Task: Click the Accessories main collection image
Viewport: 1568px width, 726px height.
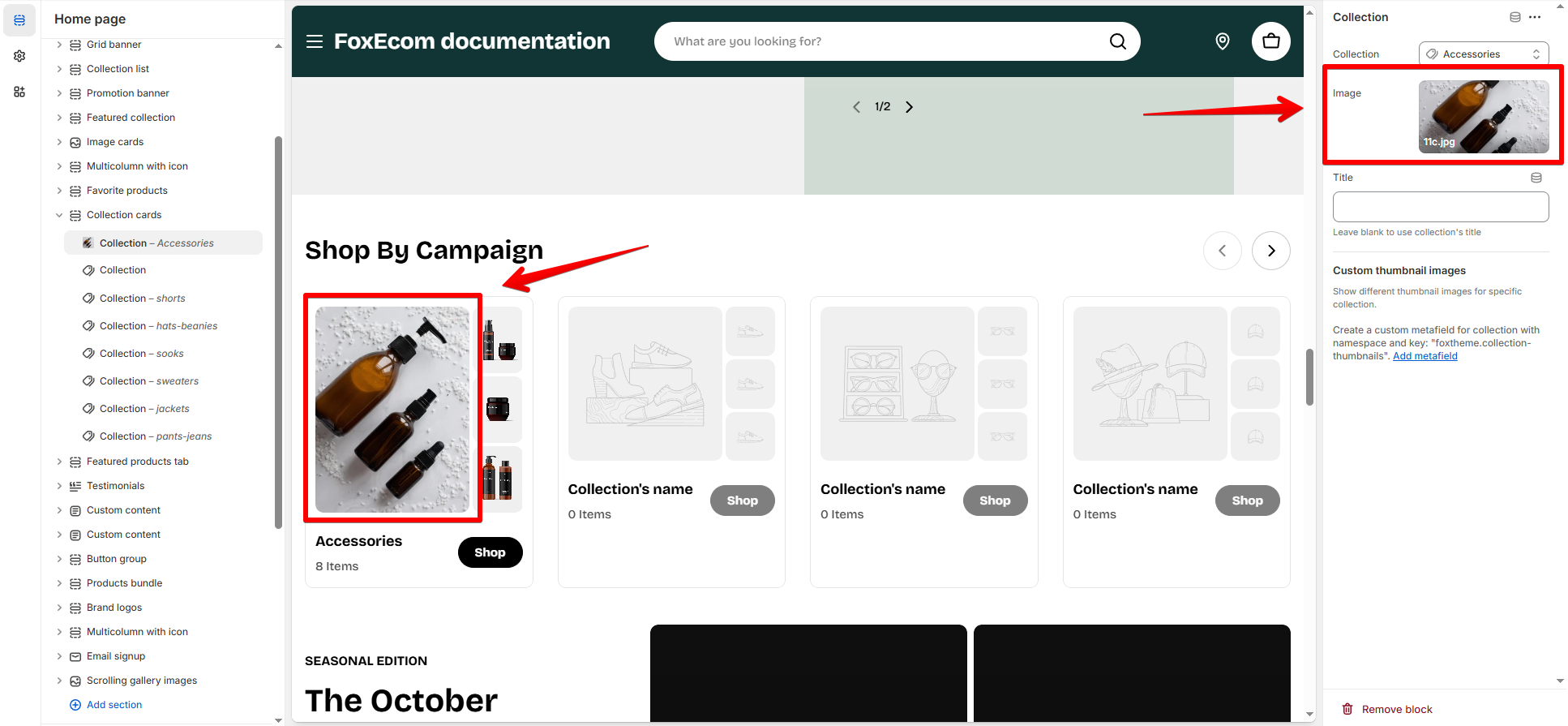Action: click(x=392, y=410)
